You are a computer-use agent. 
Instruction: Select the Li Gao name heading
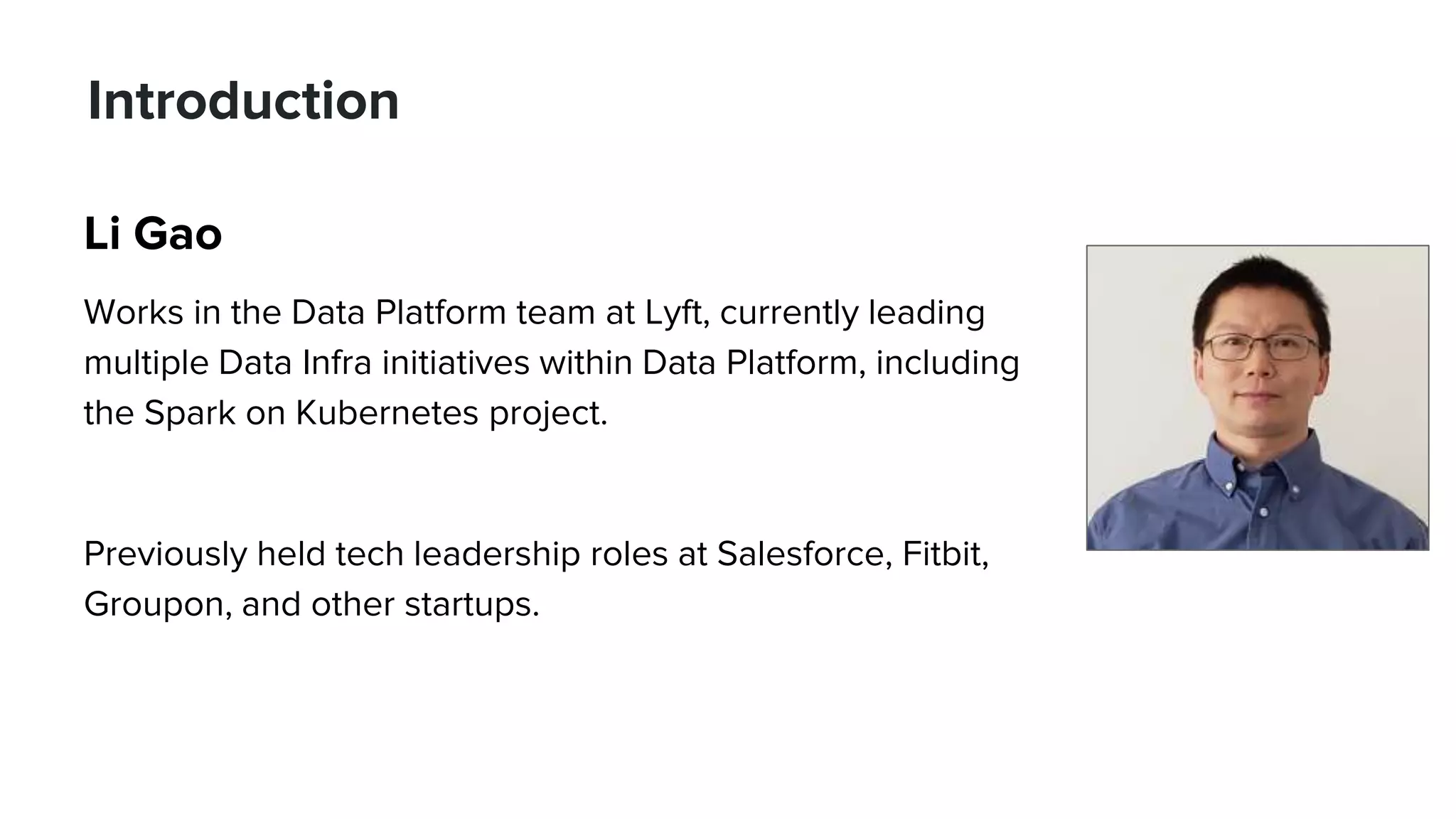click(x=153, y=234)
